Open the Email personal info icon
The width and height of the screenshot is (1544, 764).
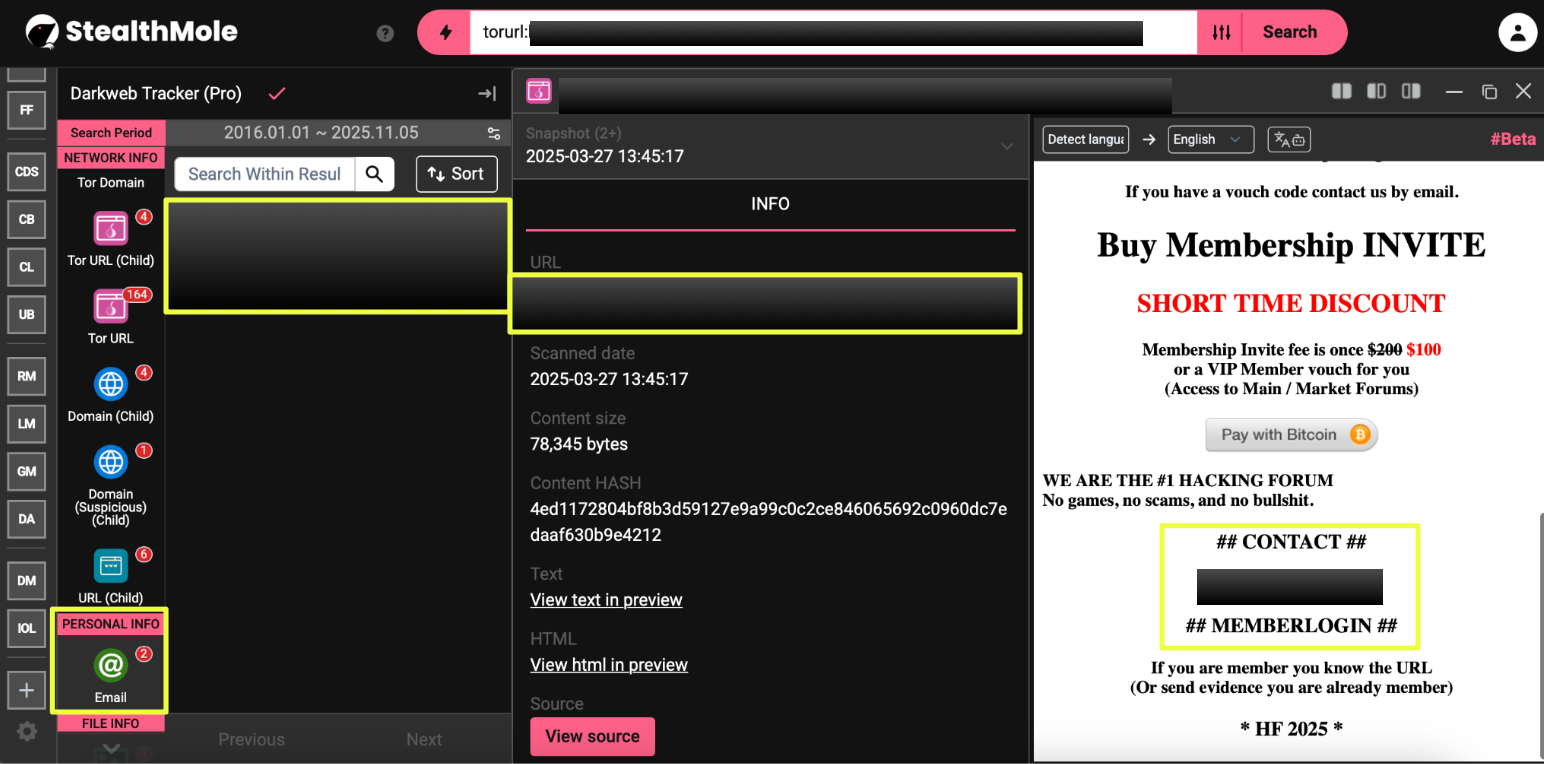pos(110,666)
